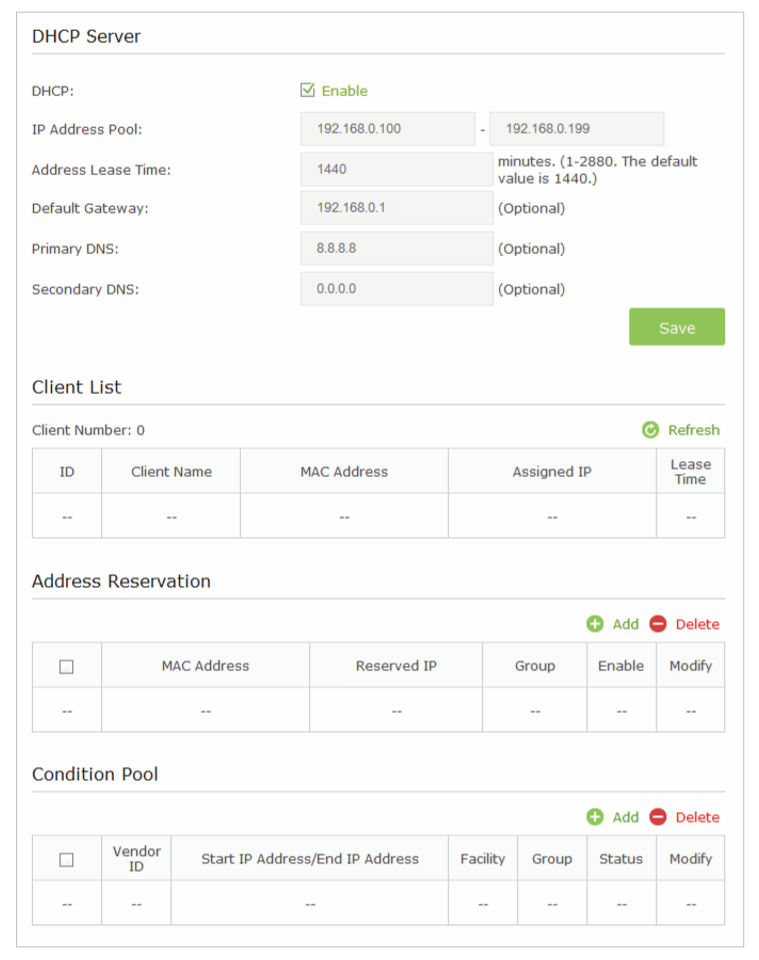Click Add link in Address Reservation

[x=625, y=624]
